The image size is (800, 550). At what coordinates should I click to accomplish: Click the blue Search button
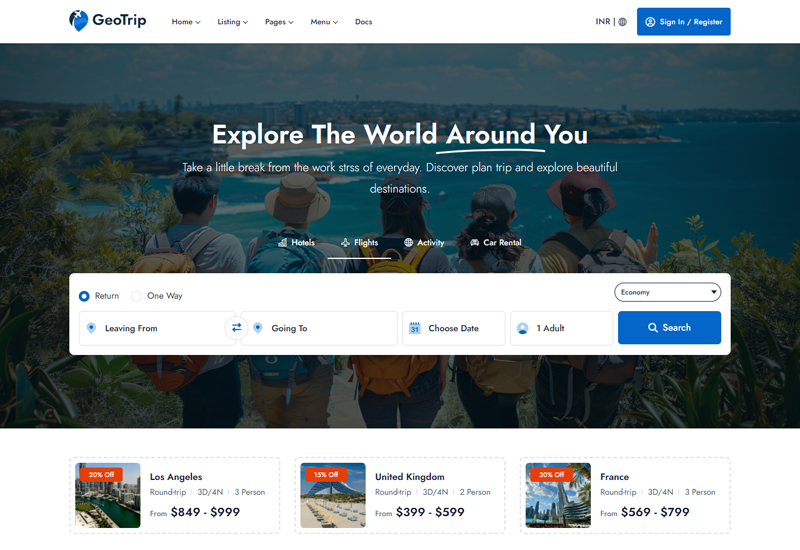pyautogui.click(x=669, y=328)
